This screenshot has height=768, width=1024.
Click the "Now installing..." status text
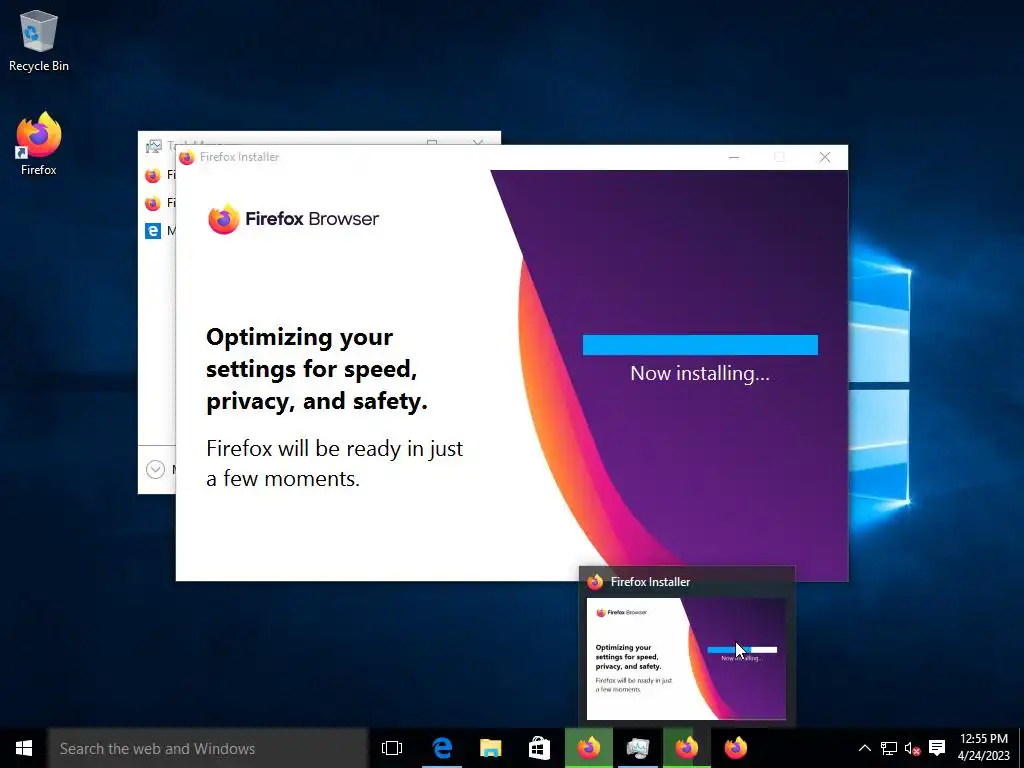pos(700,374)
